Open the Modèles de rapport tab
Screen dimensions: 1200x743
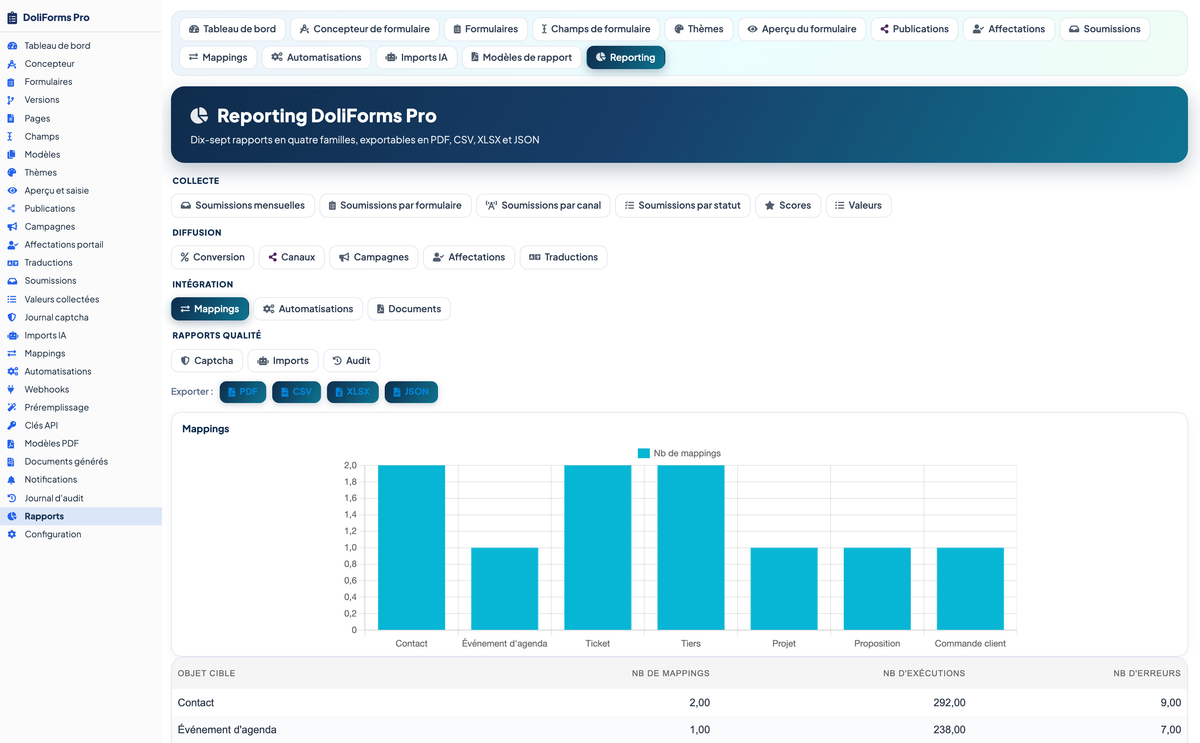(521, 57)
